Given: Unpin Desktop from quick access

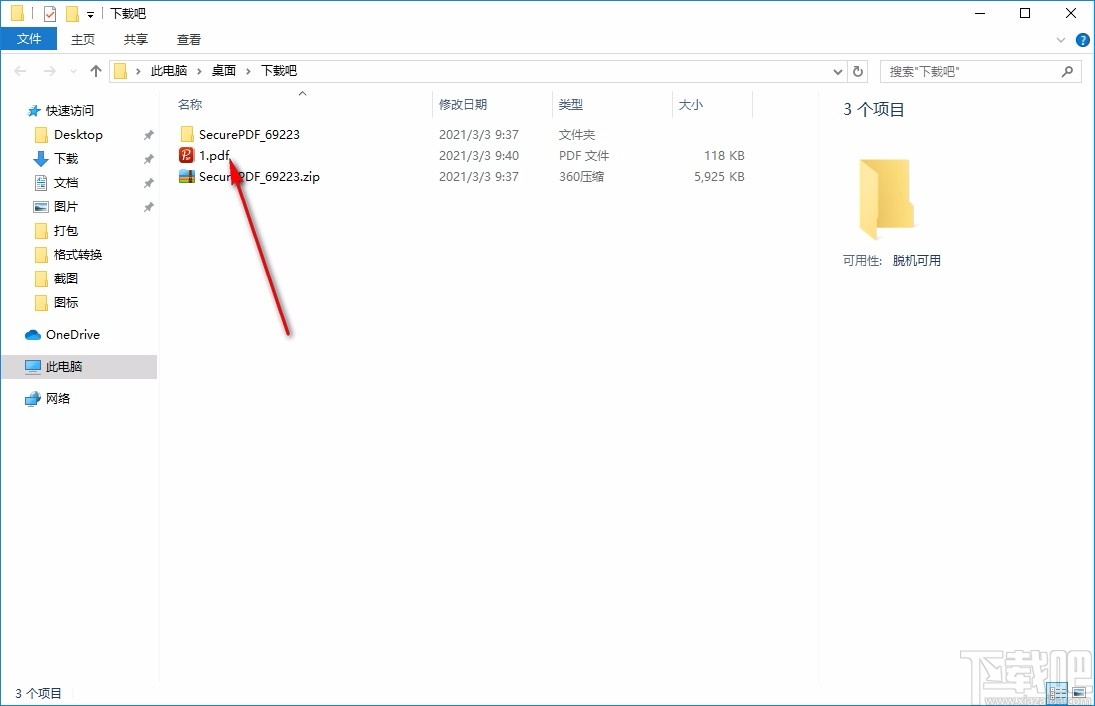Looking at the screenshot, I should click(147, 134).
